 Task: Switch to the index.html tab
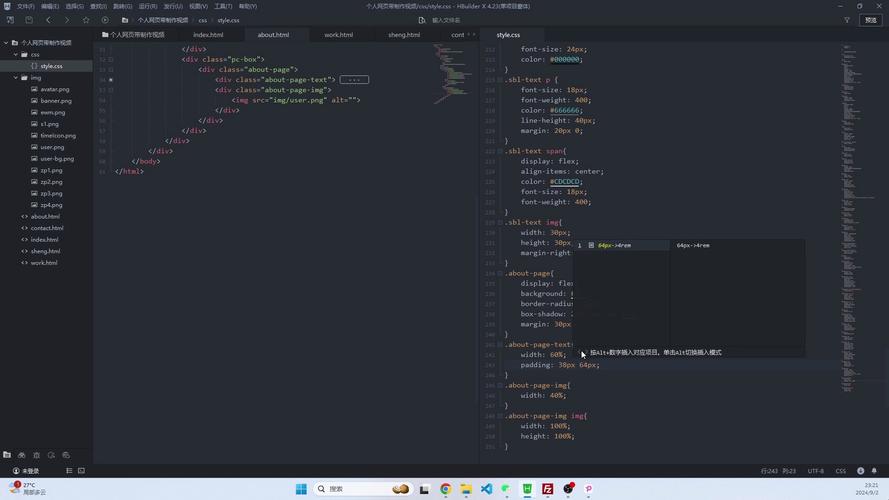pos(208,35)
